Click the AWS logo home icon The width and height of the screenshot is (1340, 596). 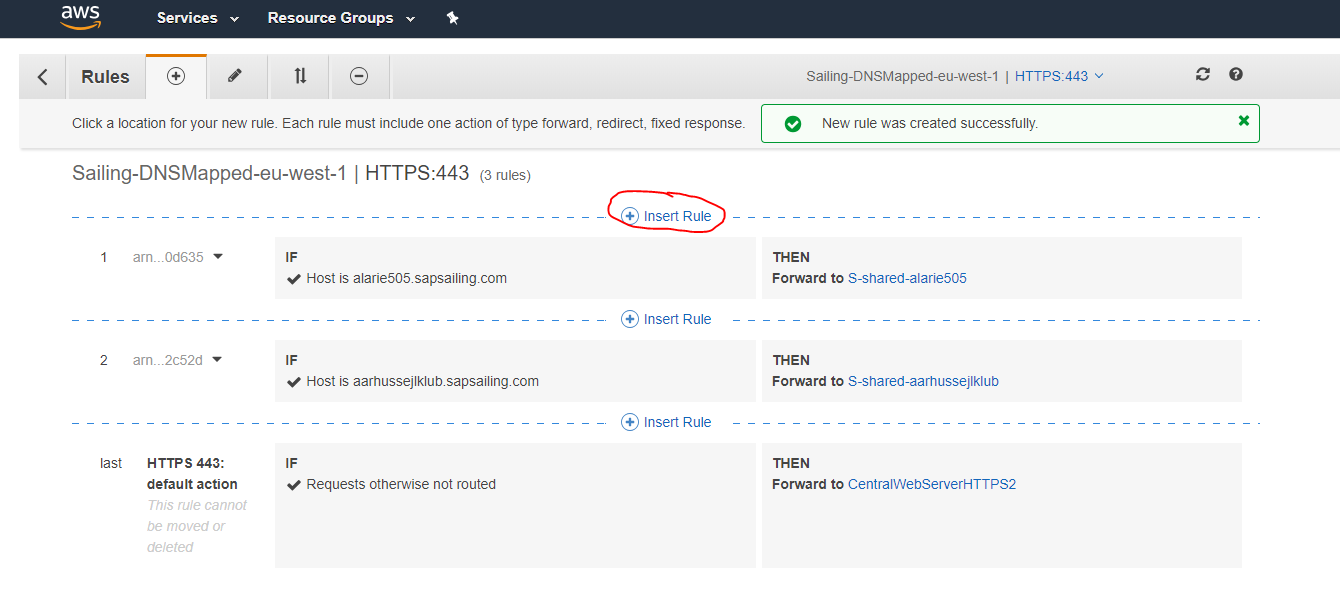click(x=80, y=17)
